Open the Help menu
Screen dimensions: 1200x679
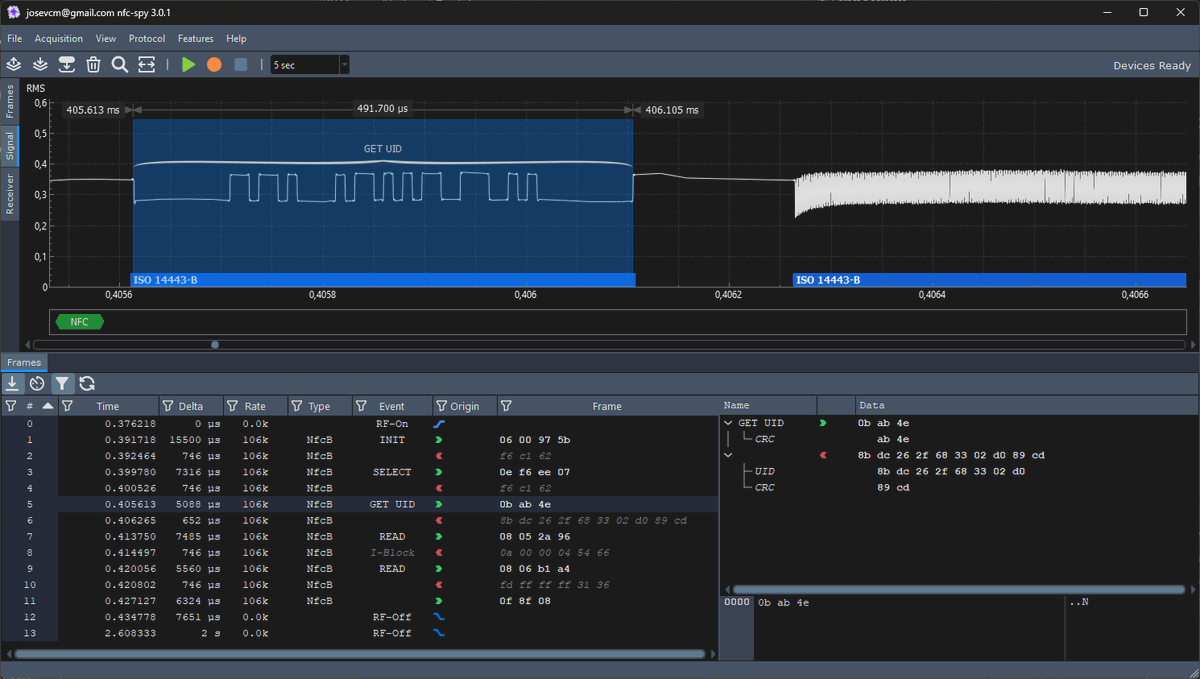(x=236, y=39)
